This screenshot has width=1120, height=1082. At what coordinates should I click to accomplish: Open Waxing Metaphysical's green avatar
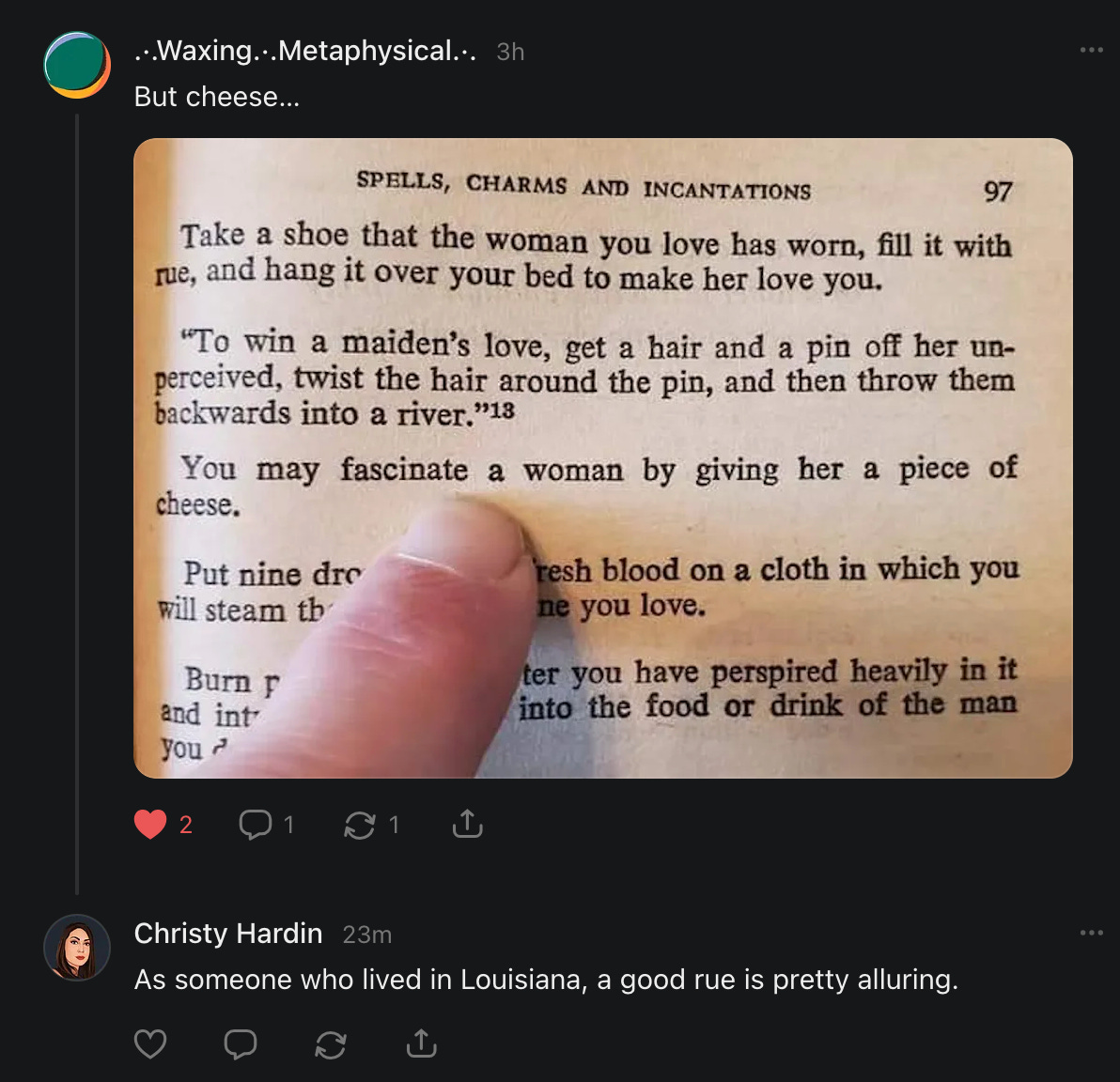[77, 65]
